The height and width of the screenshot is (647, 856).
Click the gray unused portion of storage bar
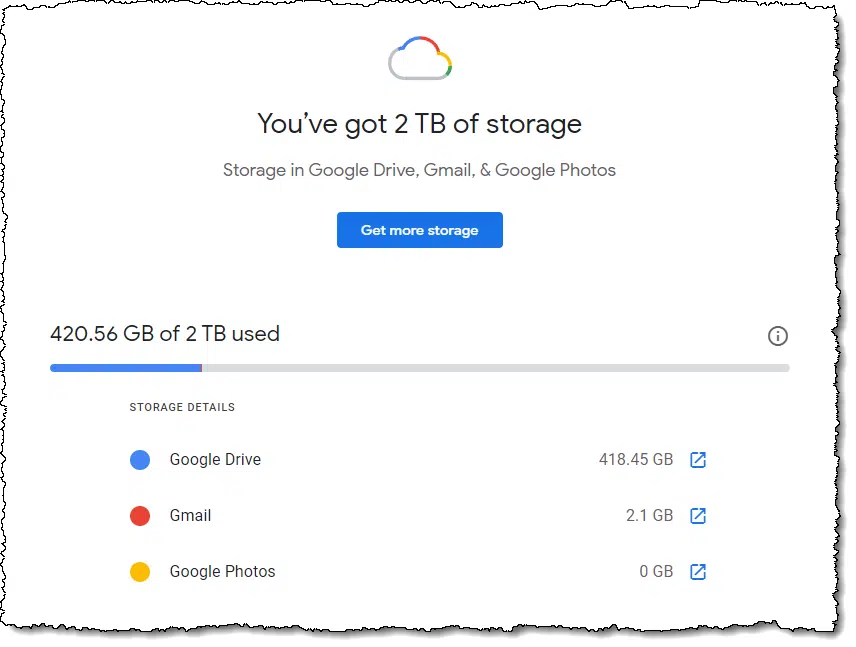click(x=496, y=368)
